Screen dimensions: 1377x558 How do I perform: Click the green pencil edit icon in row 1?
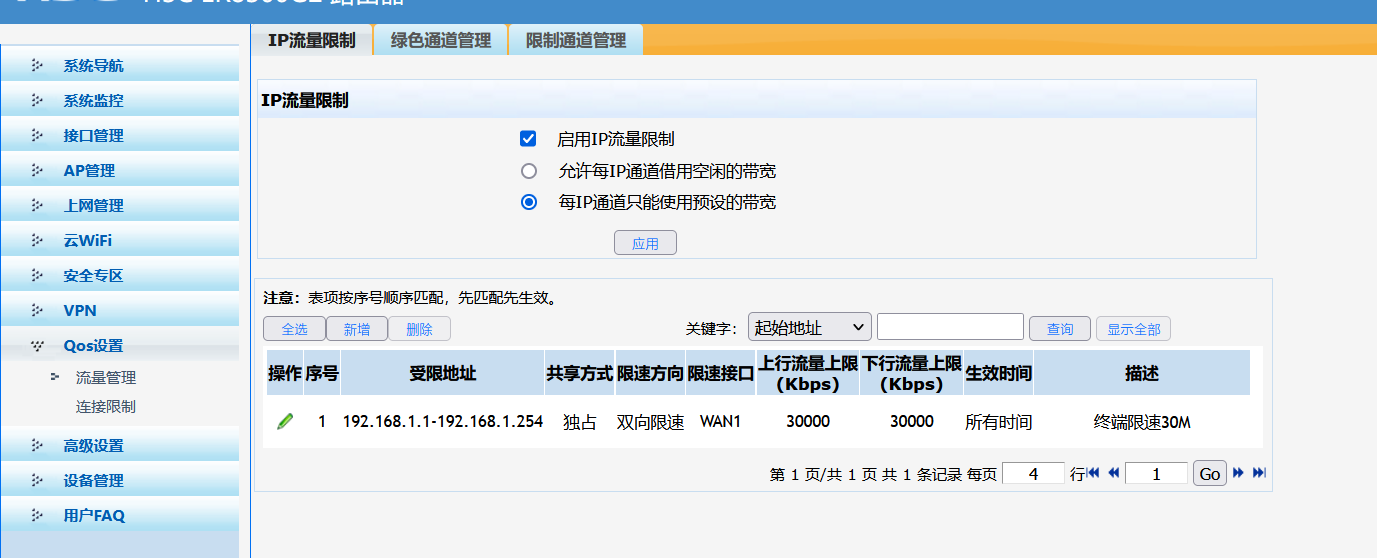(285, 422)
